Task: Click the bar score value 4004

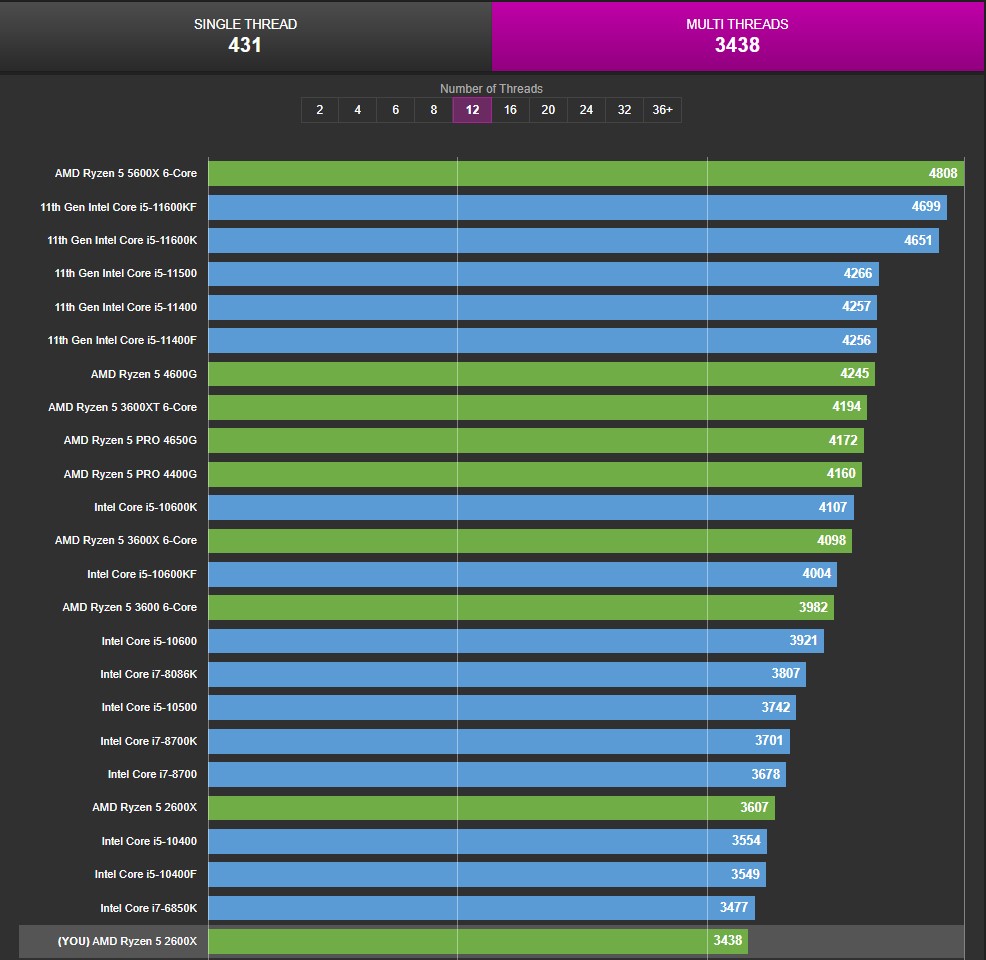Action: pyautogui.click(x=816, y=573)
